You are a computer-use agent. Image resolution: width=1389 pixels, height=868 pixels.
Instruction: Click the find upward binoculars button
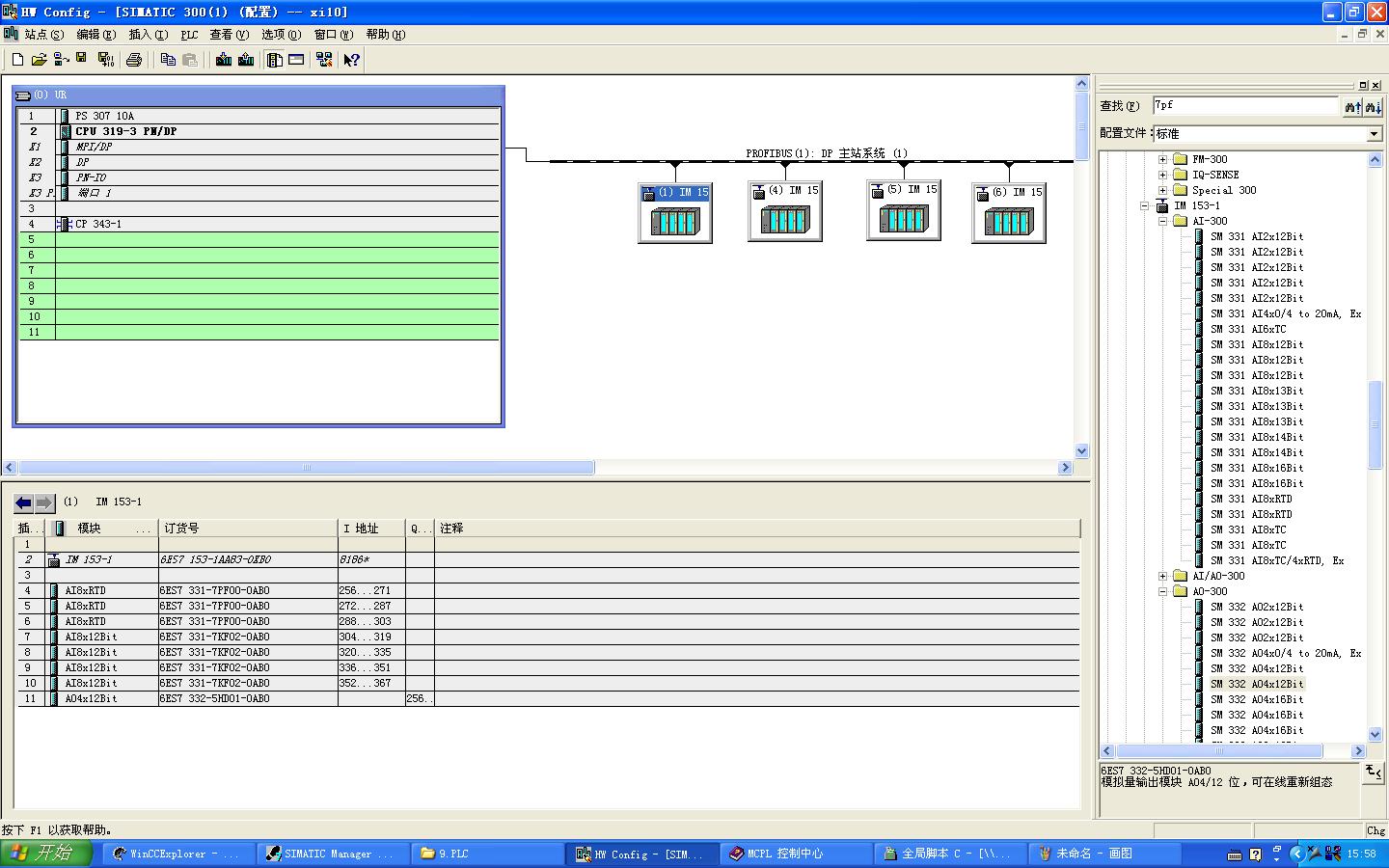point(1353,107)
